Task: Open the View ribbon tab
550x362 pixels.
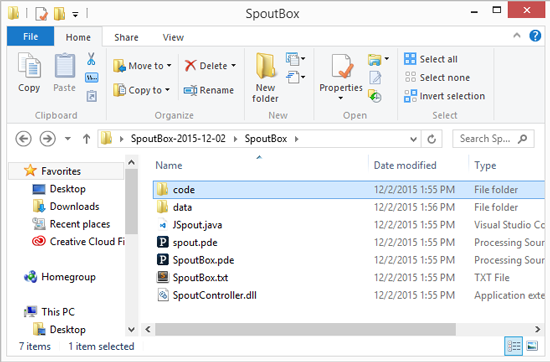Action: 173,37
